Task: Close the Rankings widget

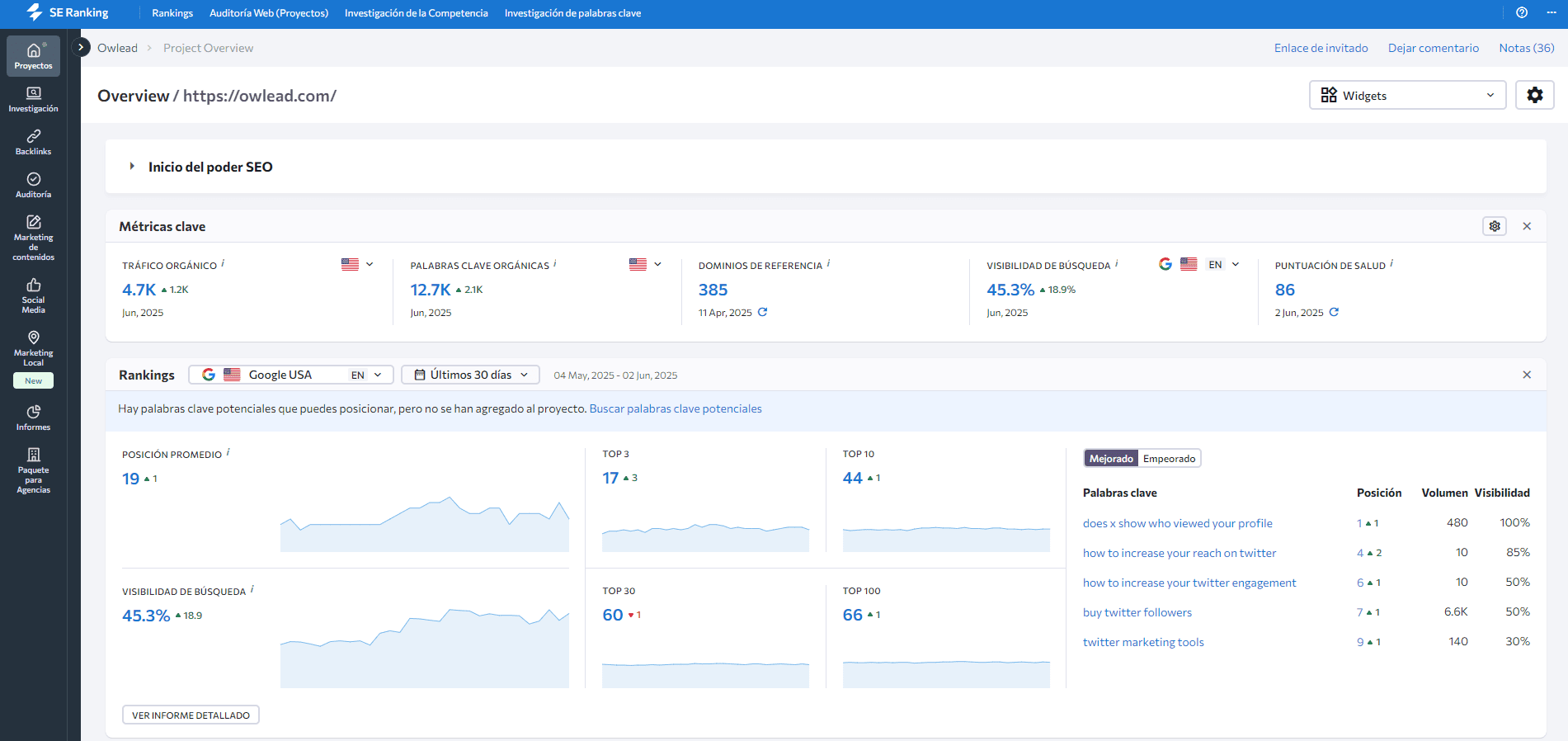Action: tap(1527, 375)
